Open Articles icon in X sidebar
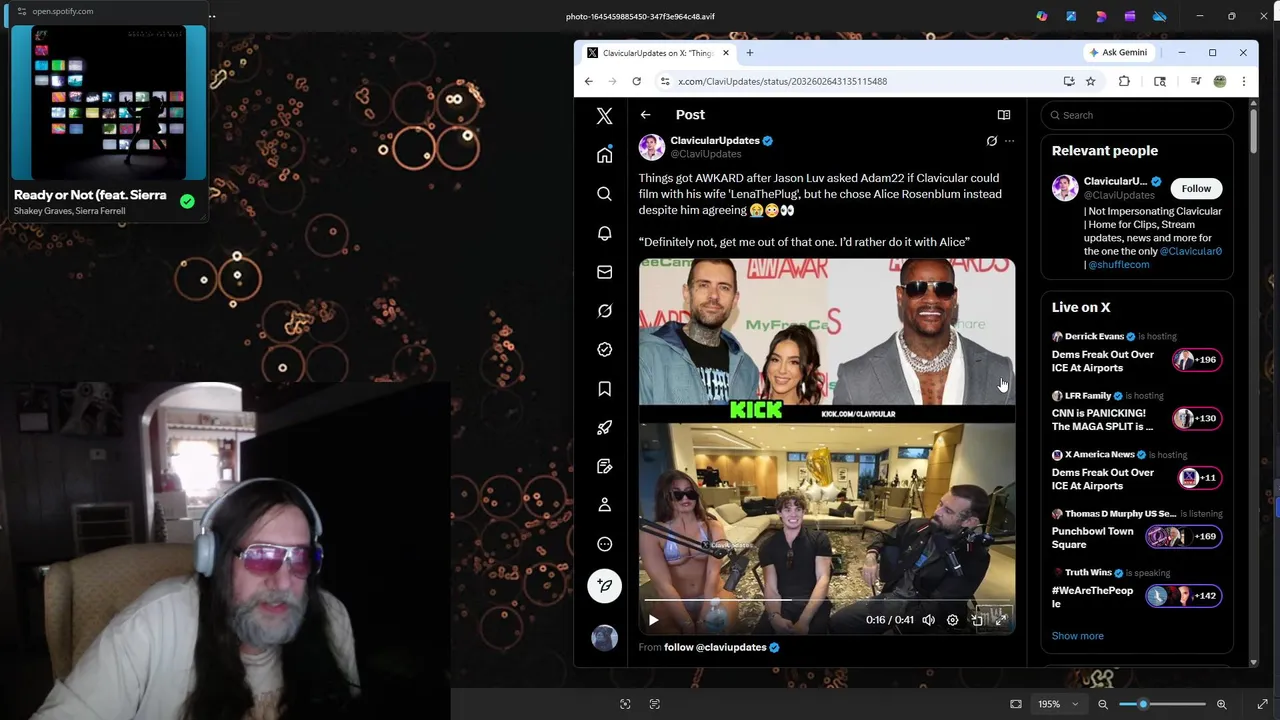 [604, 467]
